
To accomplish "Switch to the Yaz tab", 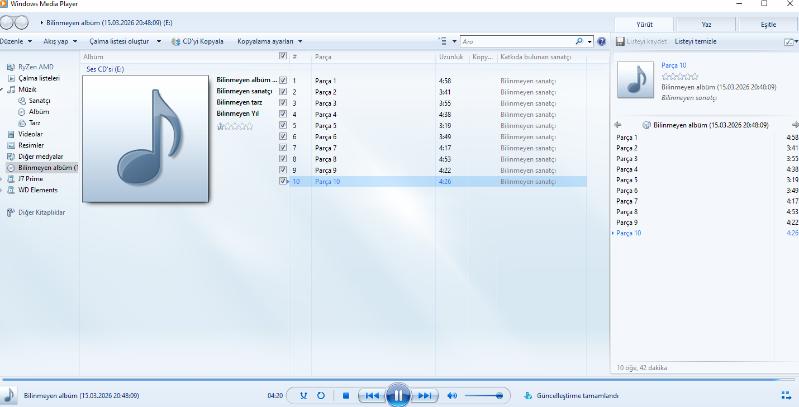I will click(706, 24).
